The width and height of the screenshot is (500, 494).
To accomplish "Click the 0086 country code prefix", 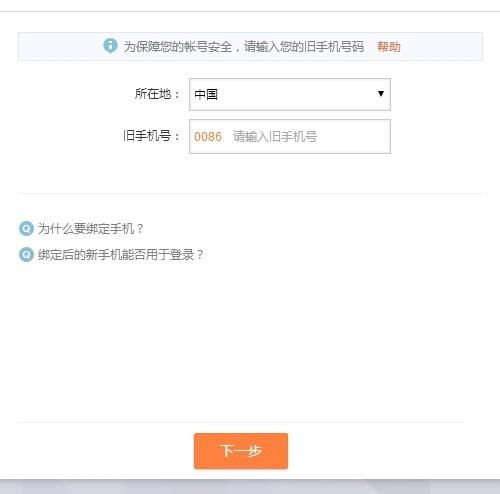I will point(208,137).
